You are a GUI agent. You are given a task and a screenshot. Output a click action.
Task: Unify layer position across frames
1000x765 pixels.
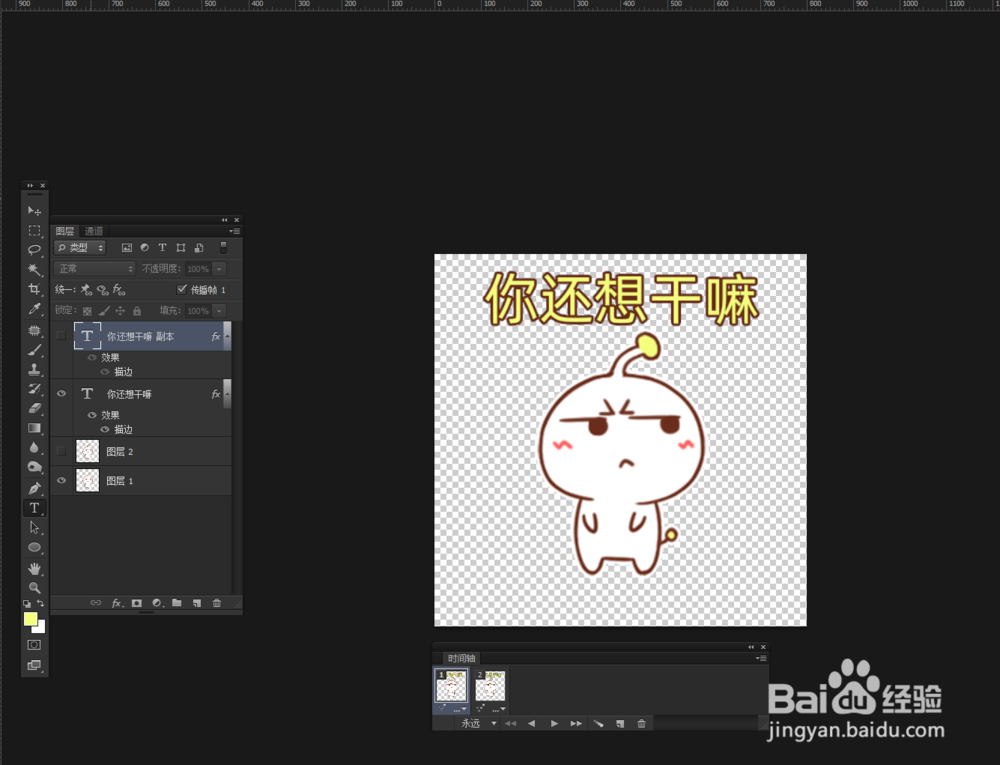tap(87, 290)
